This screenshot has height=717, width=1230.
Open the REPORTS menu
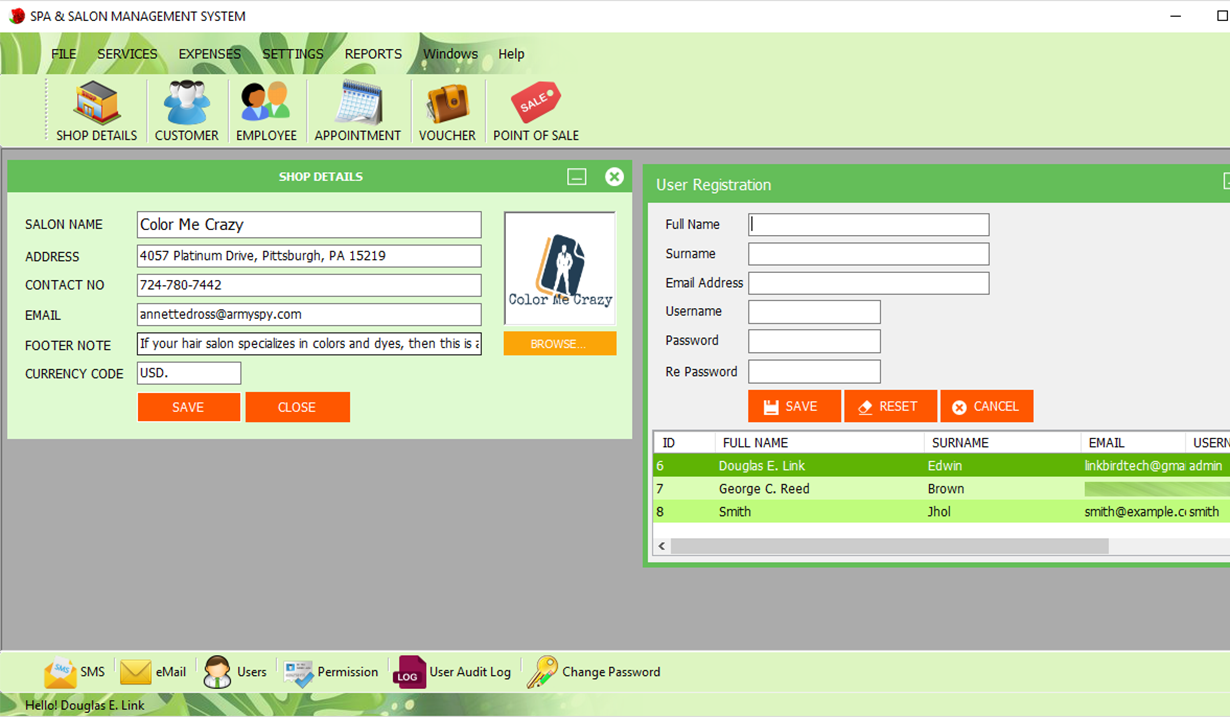click(373, 54)
